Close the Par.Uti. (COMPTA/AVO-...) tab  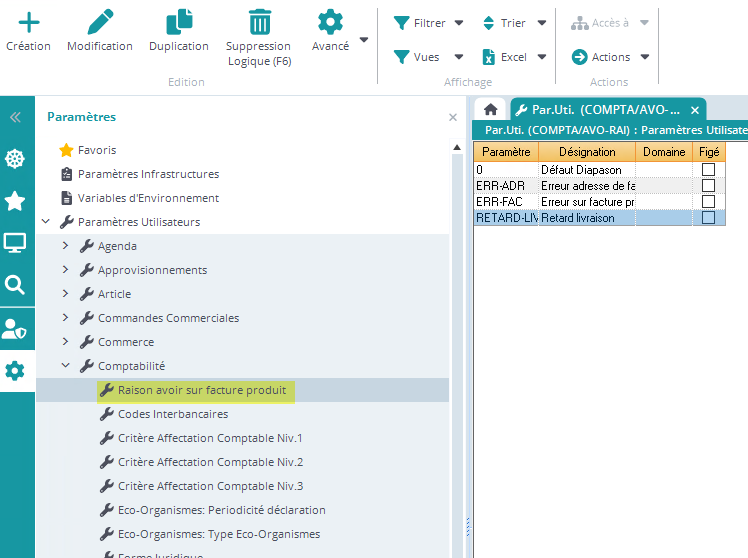tap(695, 110)
